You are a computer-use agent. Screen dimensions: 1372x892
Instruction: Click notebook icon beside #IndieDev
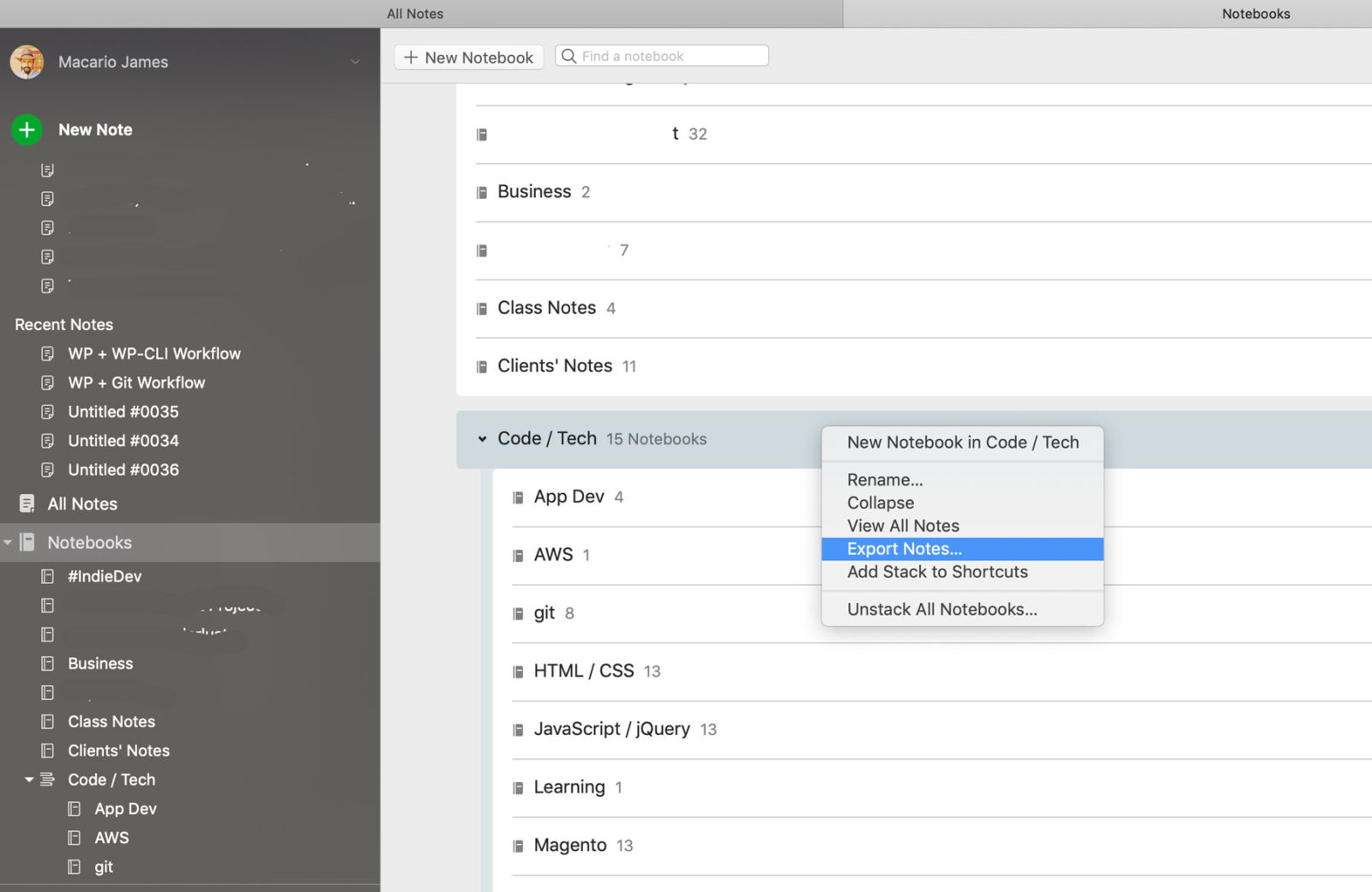point(48,576)
